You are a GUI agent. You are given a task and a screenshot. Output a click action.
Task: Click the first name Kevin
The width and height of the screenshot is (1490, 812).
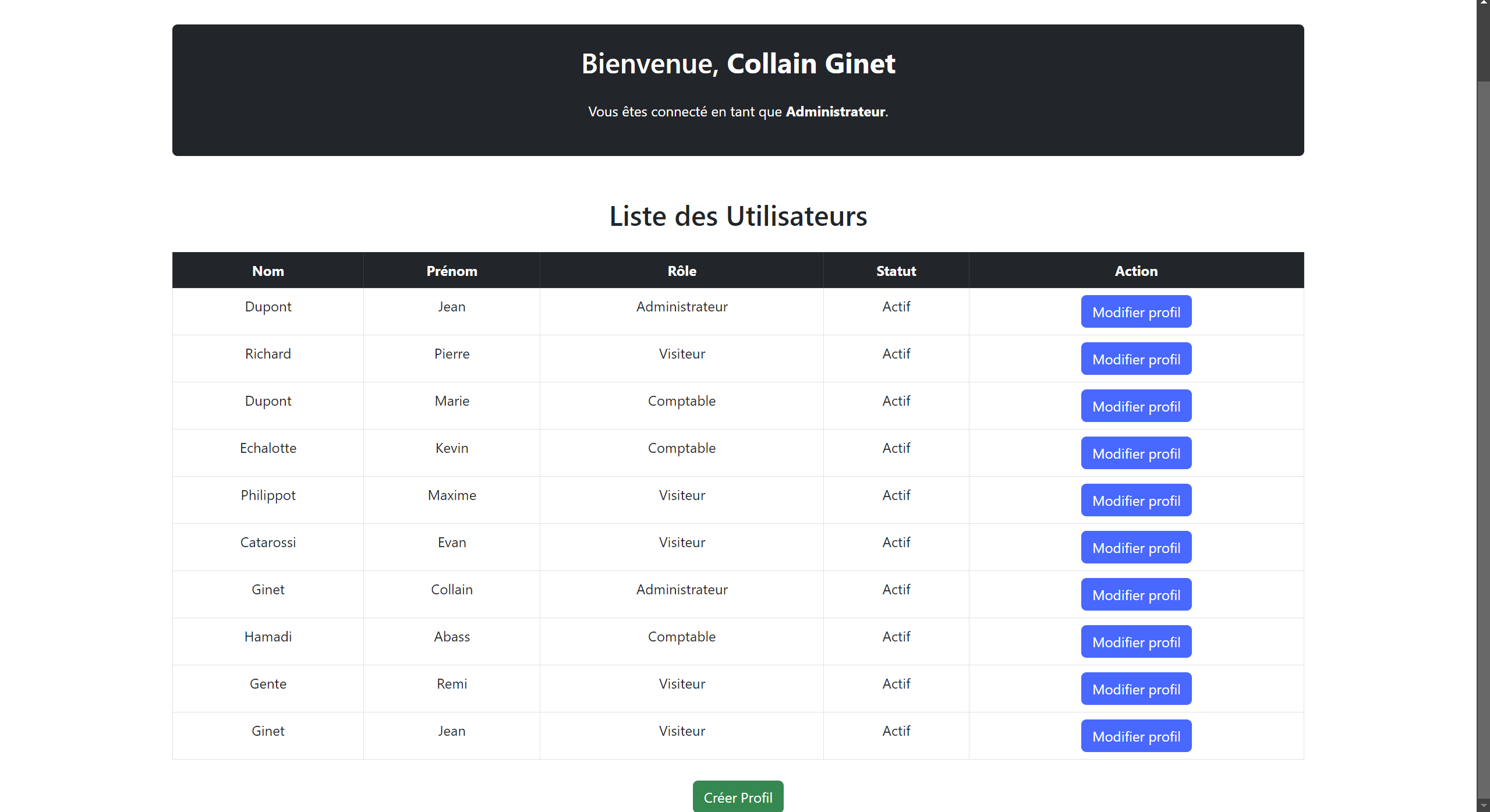[452, 448]
